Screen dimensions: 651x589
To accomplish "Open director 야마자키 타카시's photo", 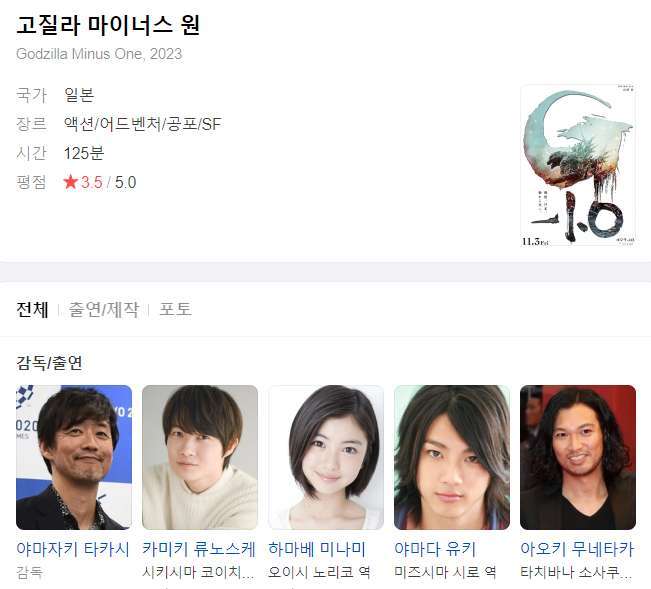I will coord(74,457).
